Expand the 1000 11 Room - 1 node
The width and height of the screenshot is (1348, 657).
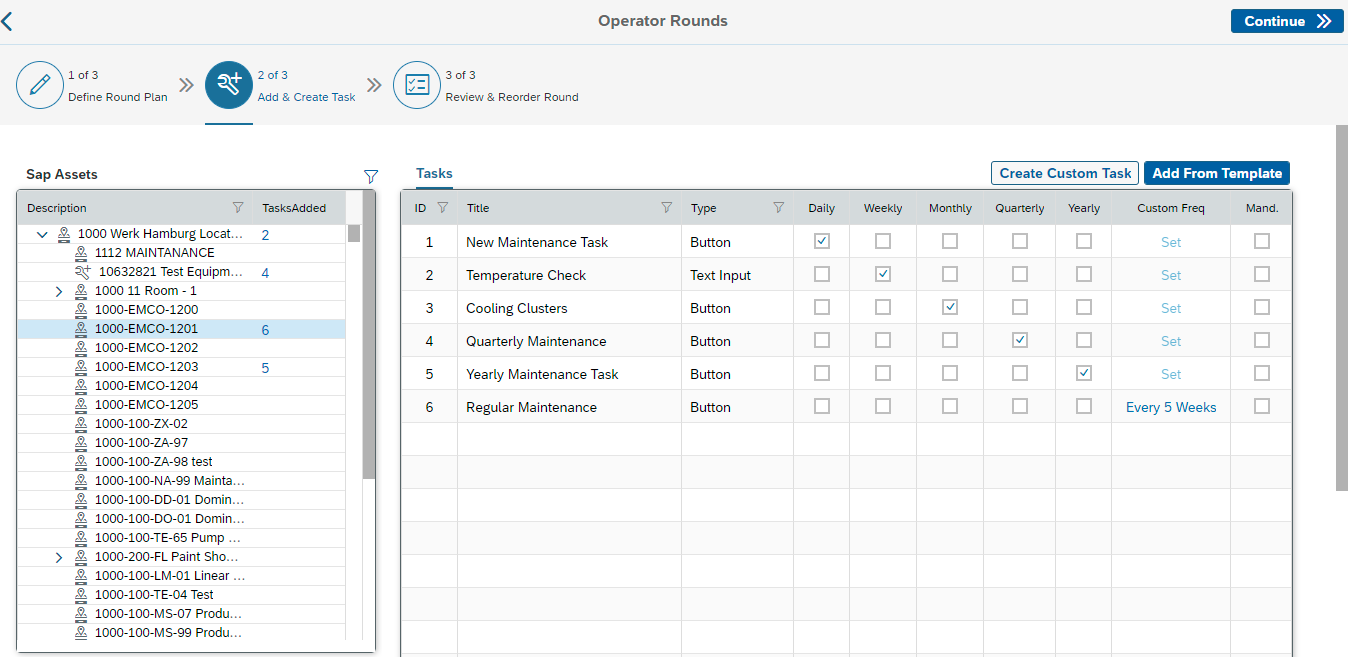click(x=59, y=291)
